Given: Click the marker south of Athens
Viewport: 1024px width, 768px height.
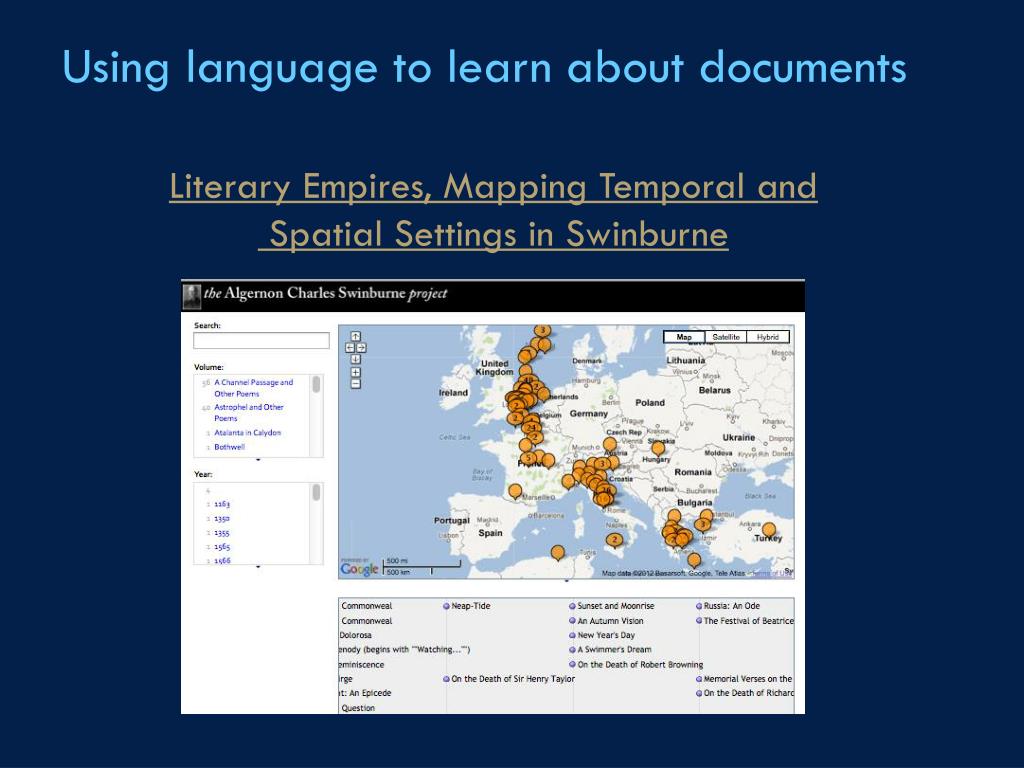Looking at the screenshot, I should tap(694, 560).
